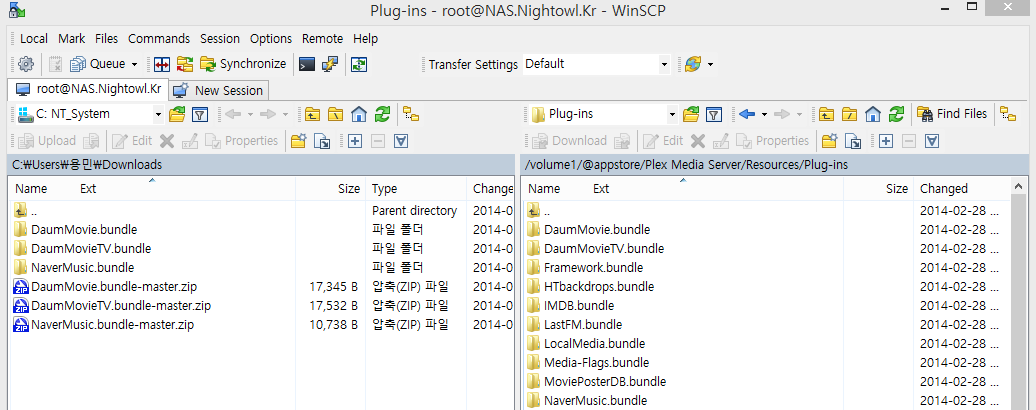Create new local folder icon

point(299,141)
